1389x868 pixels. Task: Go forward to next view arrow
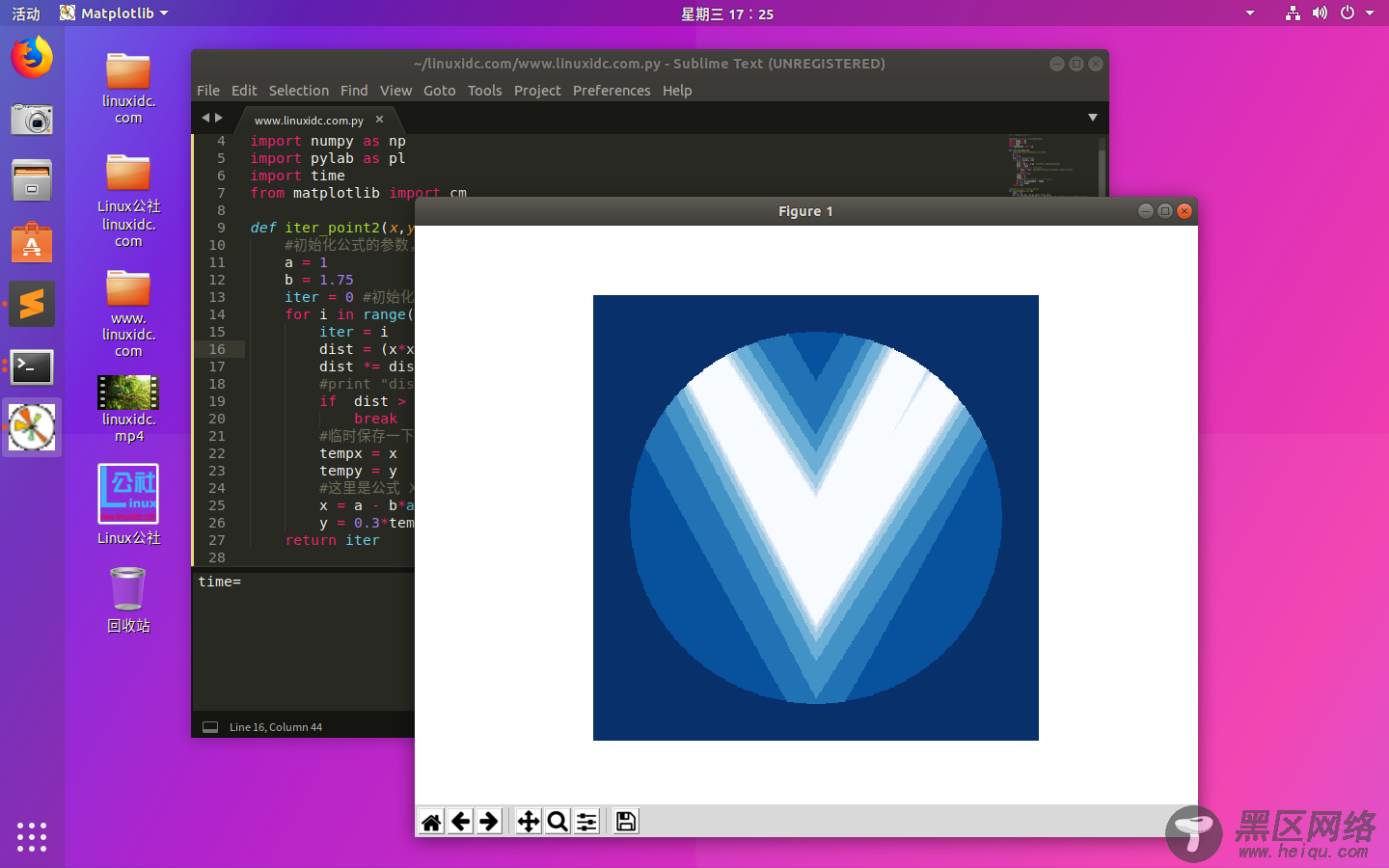point(489,822)
